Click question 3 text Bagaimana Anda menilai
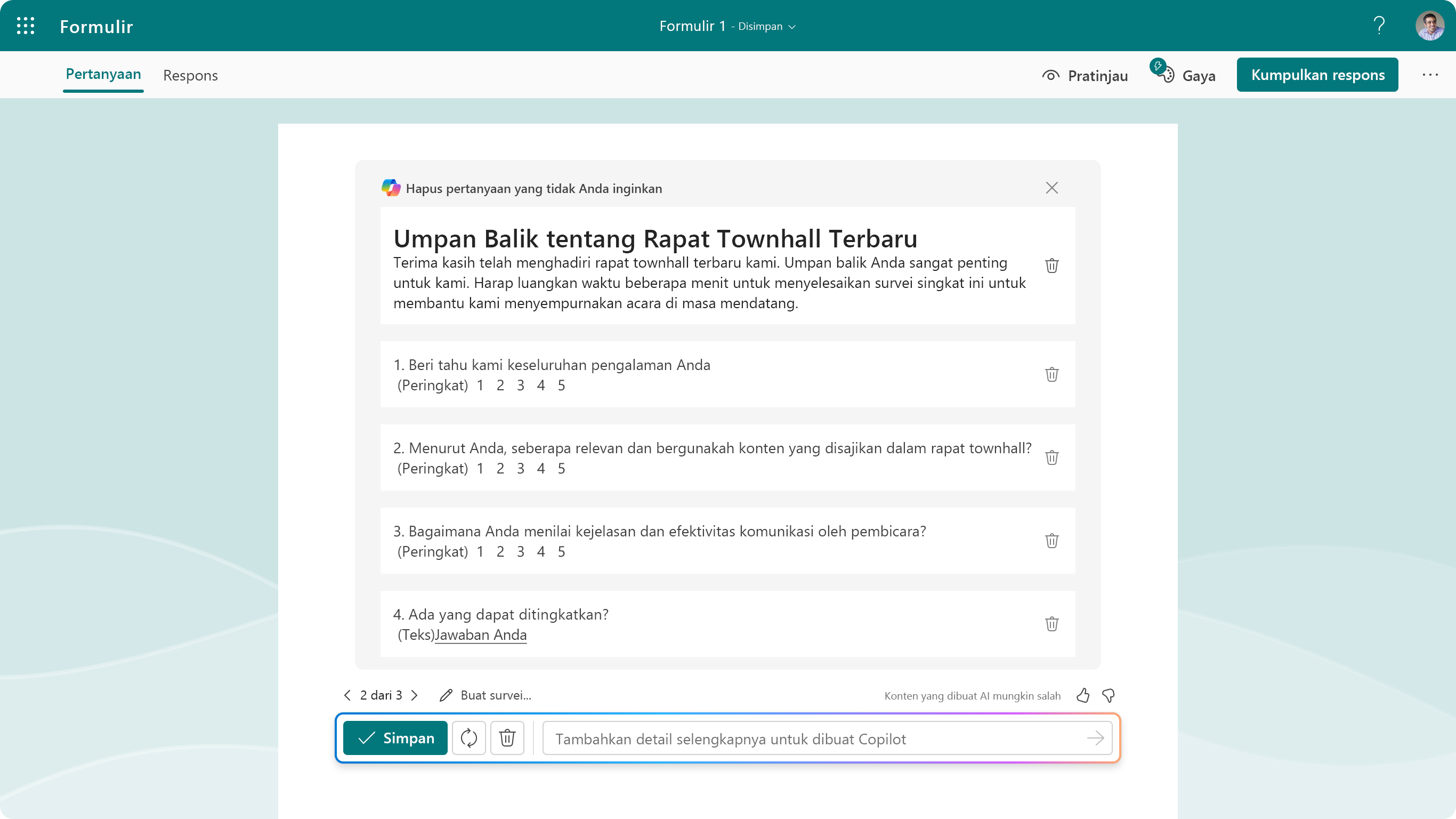 [659, 531]
